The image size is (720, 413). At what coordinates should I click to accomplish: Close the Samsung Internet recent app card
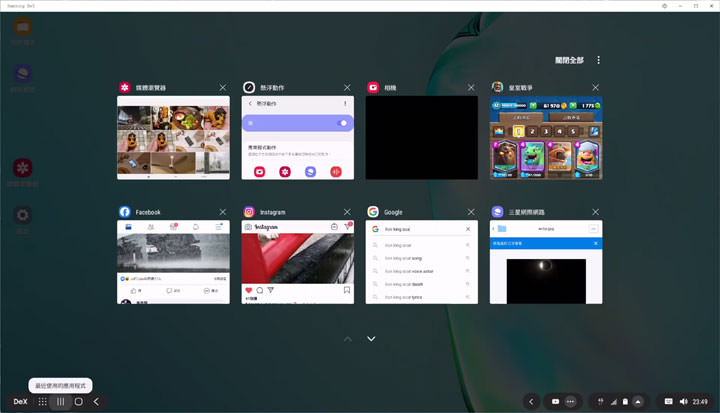coord(596,212)
